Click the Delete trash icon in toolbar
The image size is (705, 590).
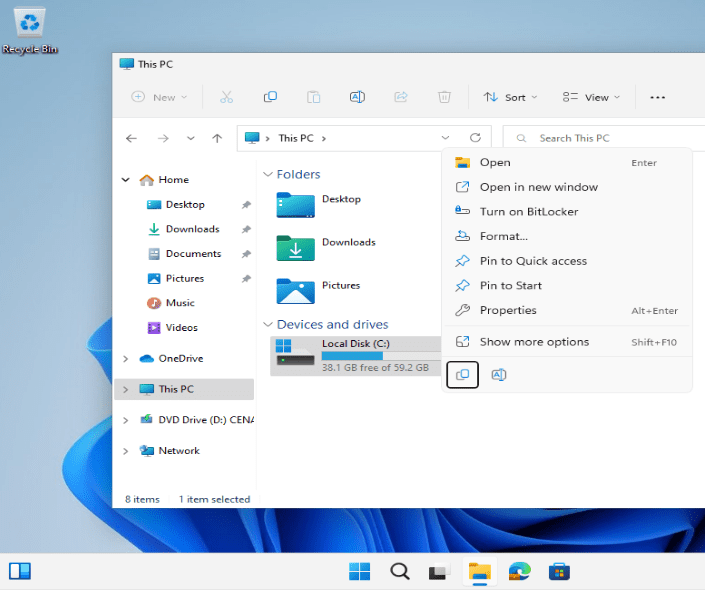click(x=445, y=97)
